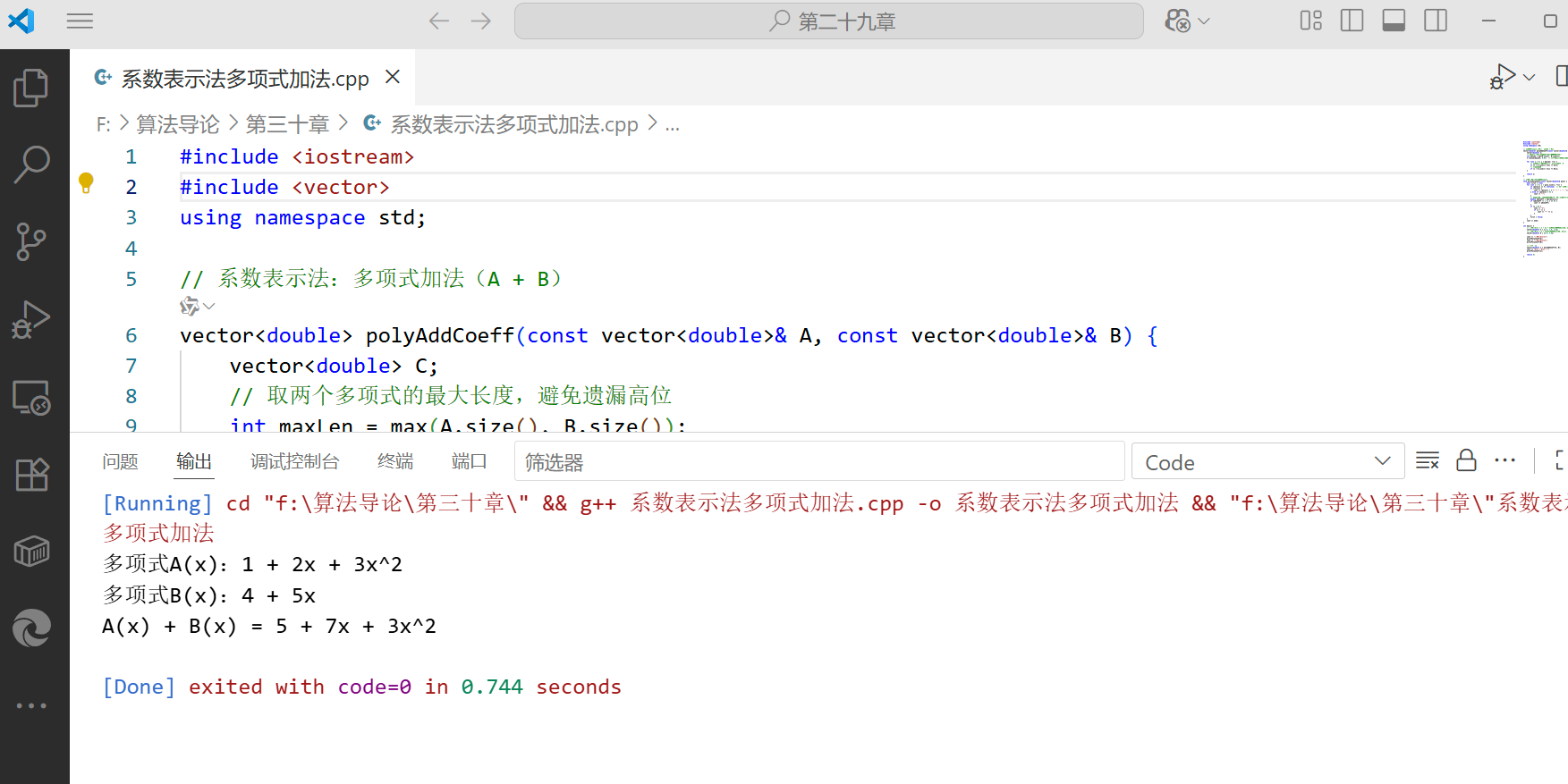Switch to the 问题 panel tab
This screenshot has height=784, width=1568.
120,461
